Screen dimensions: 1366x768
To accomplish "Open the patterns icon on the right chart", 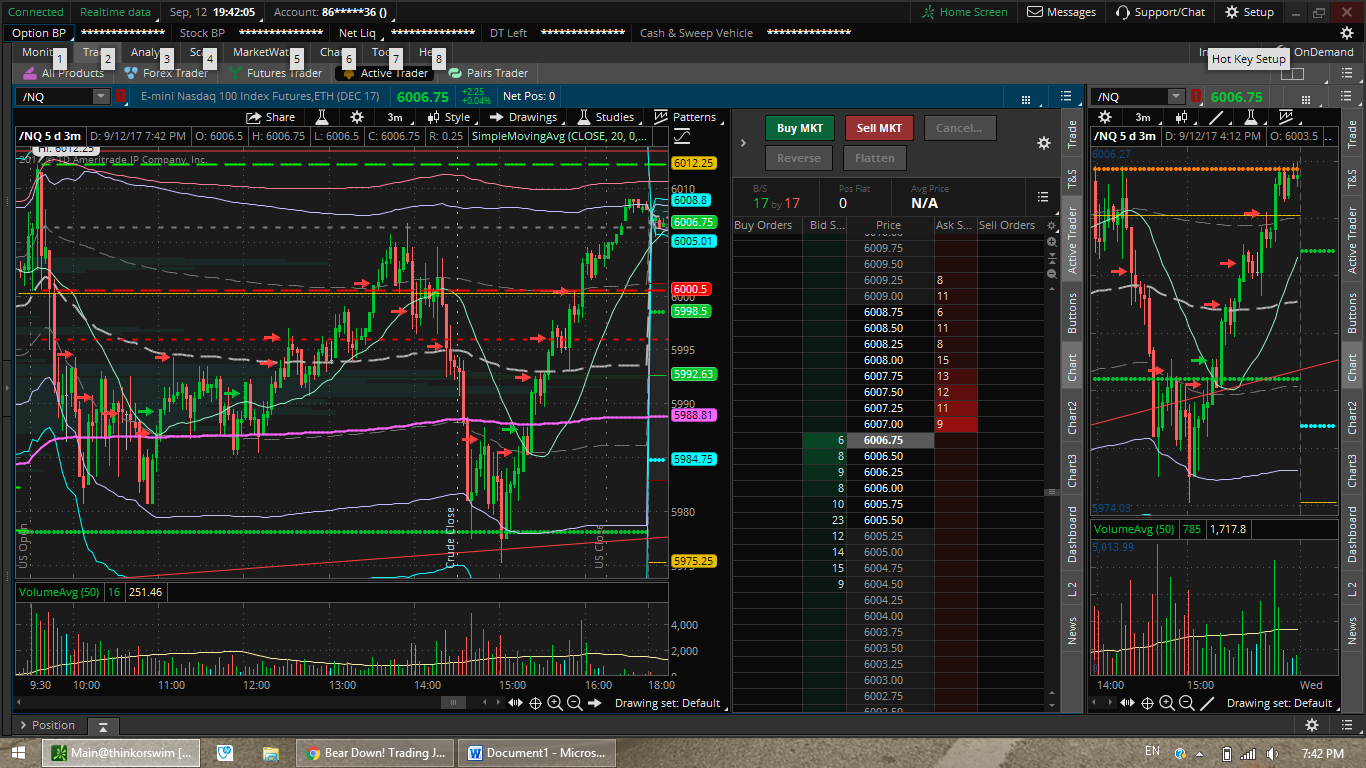I will click(x=1284, y=117).
